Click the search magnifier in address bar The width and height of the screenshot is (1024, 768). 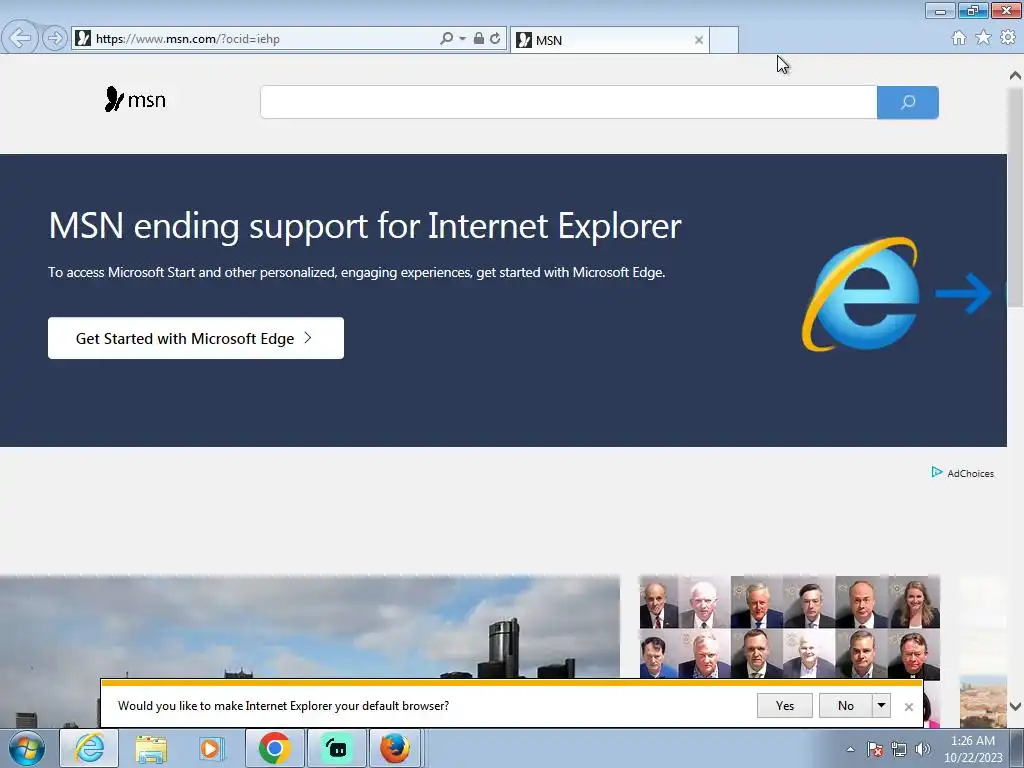pos(446,39)
